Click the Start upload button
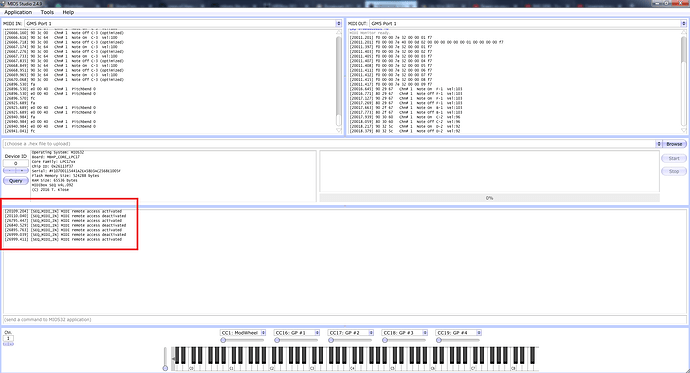The width and height of the screenshot is (690, 373). tap(674, 158)
